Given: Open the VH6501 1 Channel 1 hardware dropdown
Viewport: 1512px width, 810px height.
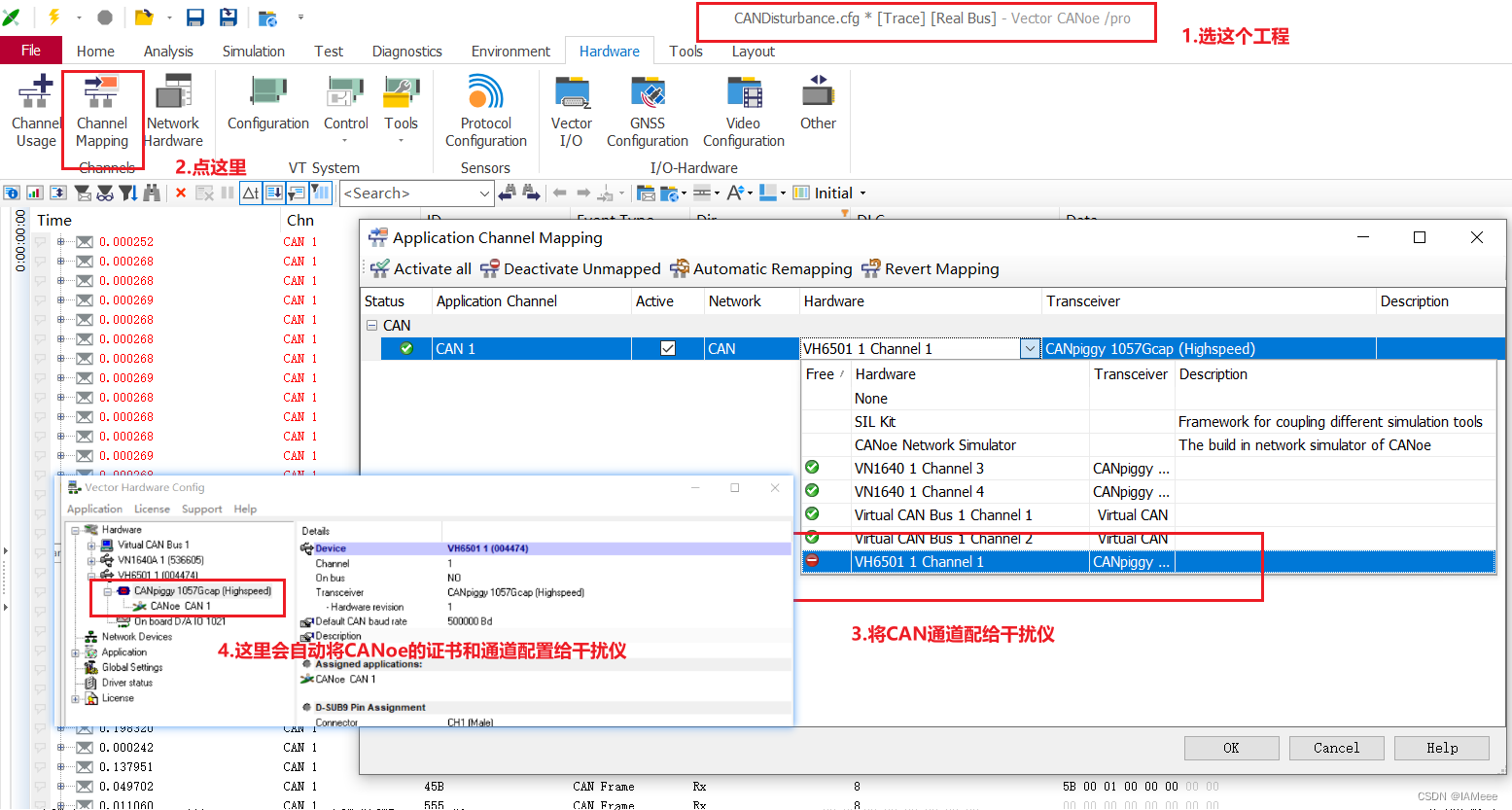Looking at the screenshot, I should [1030, 348].
